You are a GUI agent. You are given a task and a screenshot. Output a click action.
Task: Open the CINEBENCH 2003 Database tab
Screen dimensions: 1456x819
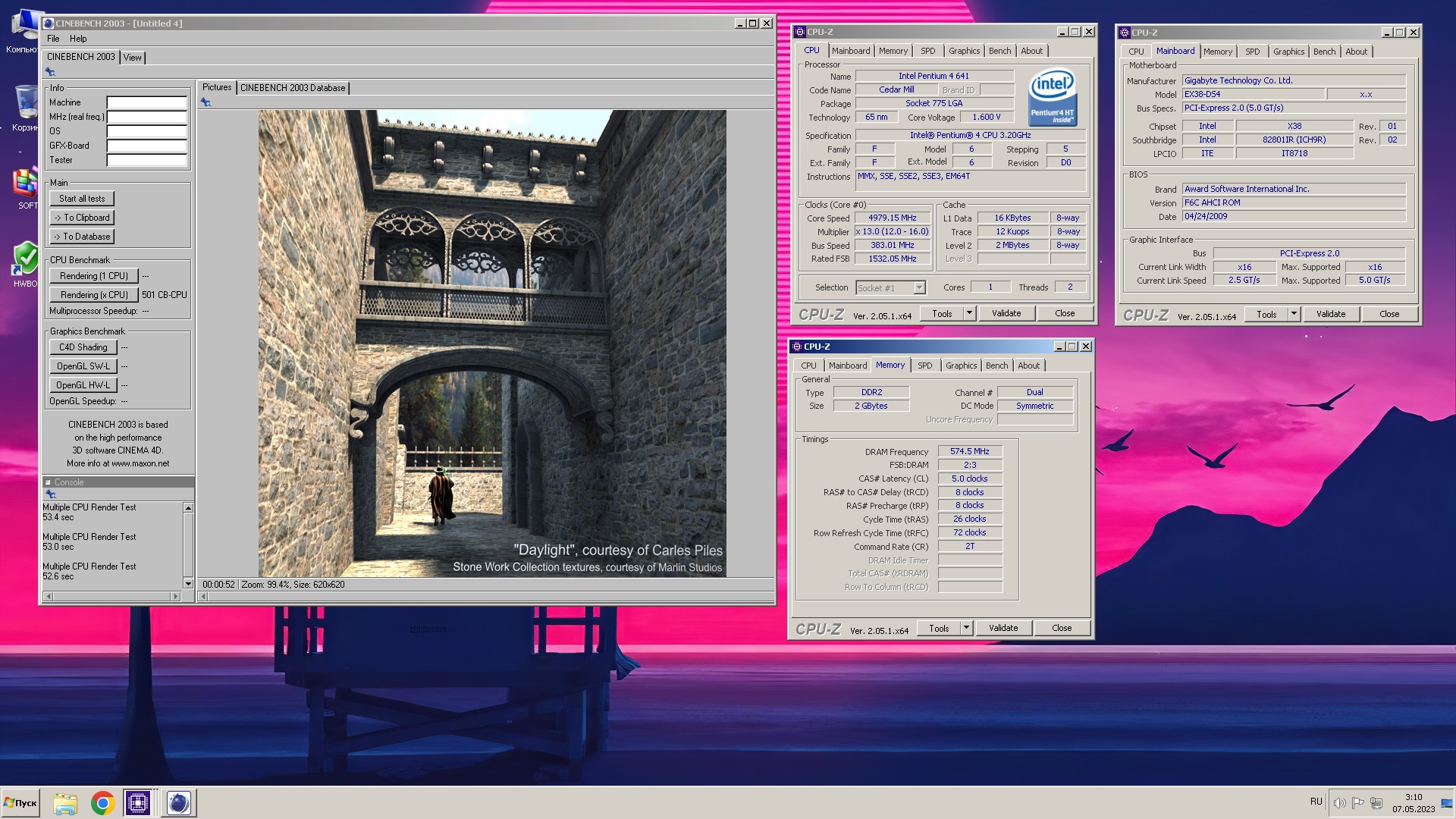[293, 88]
